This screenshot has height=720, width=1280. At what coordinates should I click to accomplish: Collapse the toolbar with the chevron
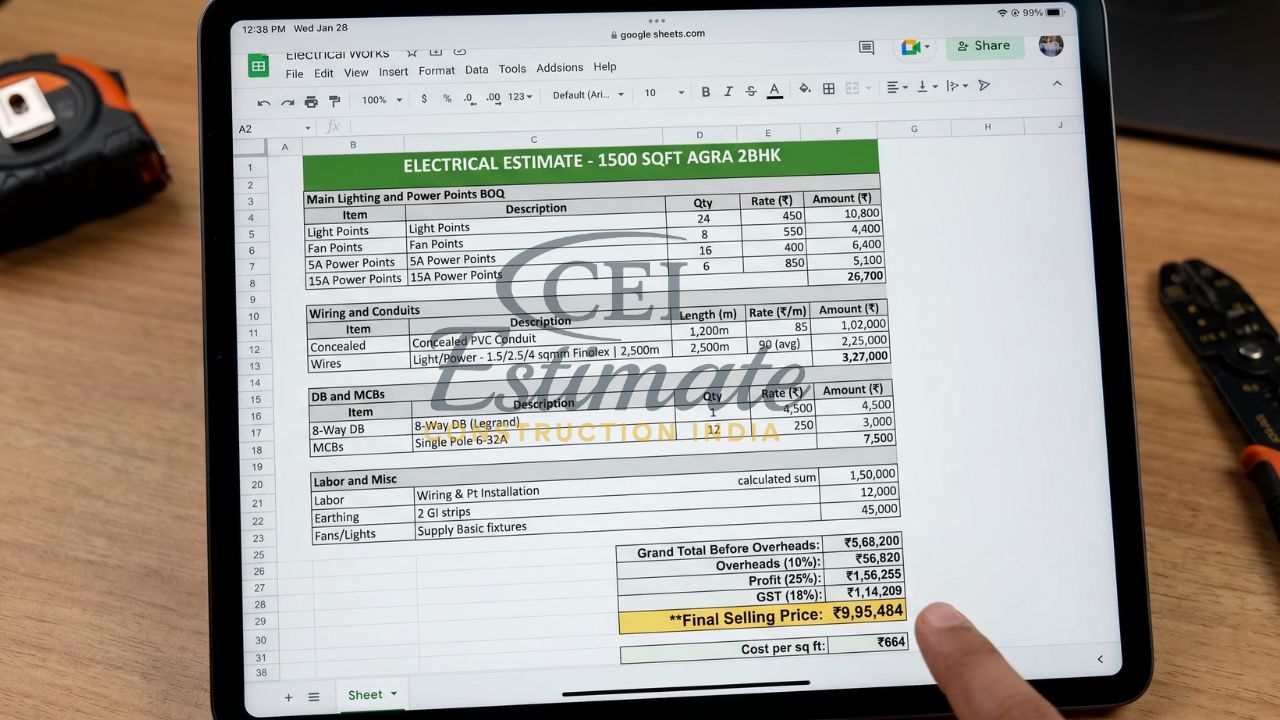coord(1057,84)
